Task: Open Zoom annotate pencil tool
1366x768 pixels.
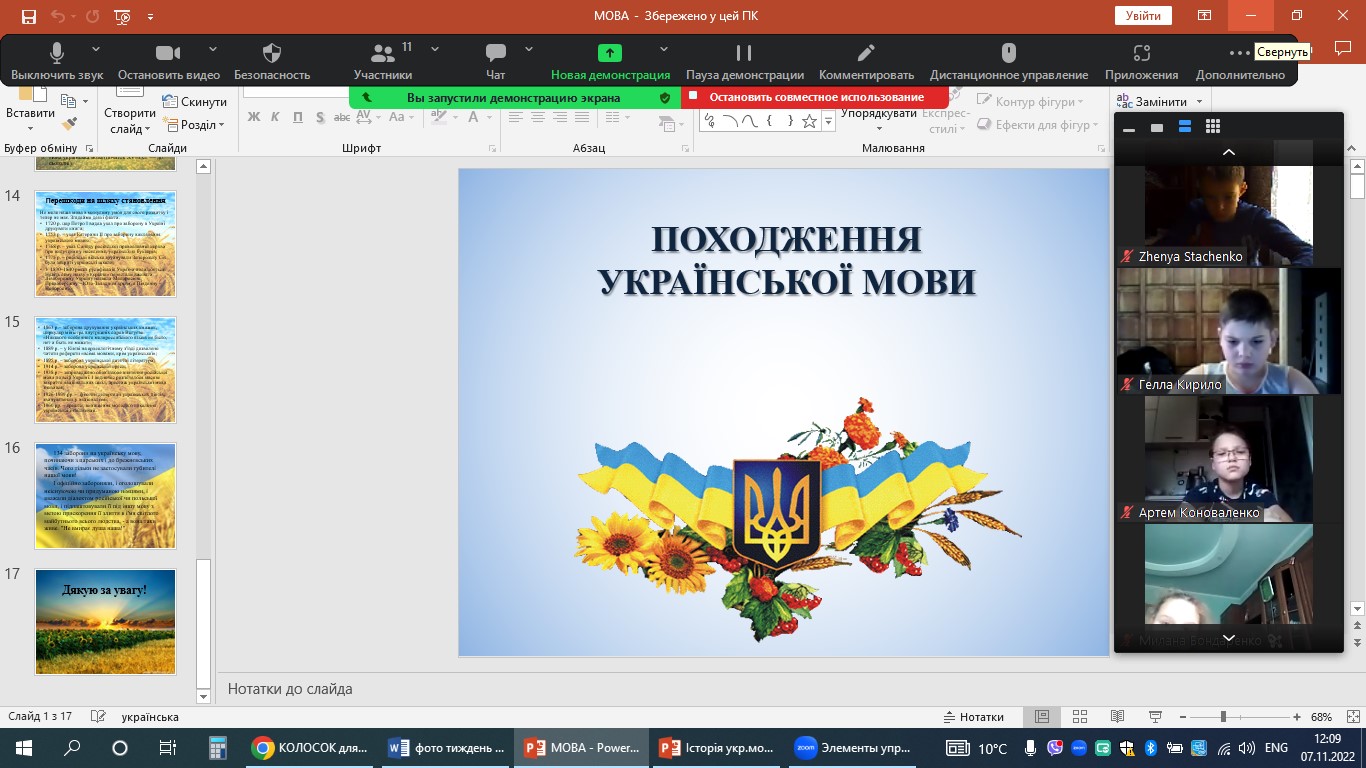Action: tap(866, 62)
